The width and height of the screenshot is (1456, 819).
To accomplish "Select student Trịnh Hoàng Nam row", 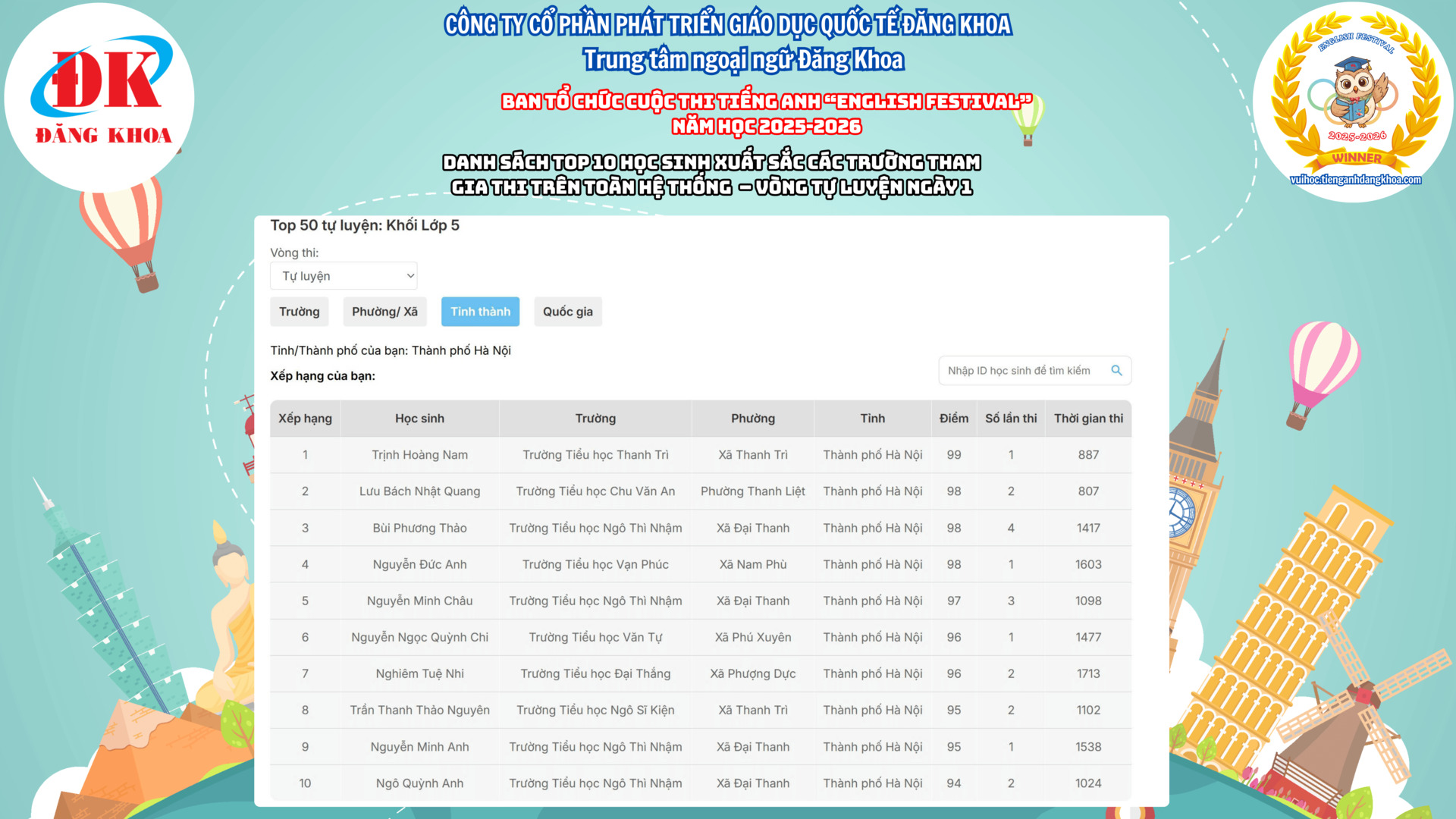I will click(x=419, y=455).
